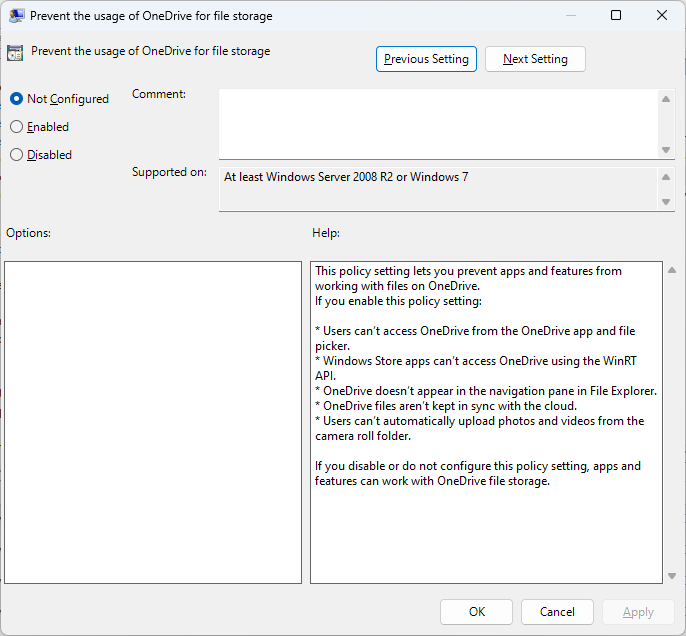The height and width of the screenshot is (636, 686).
Task: Choose the Enabled radio option
Action: [16, 127]
